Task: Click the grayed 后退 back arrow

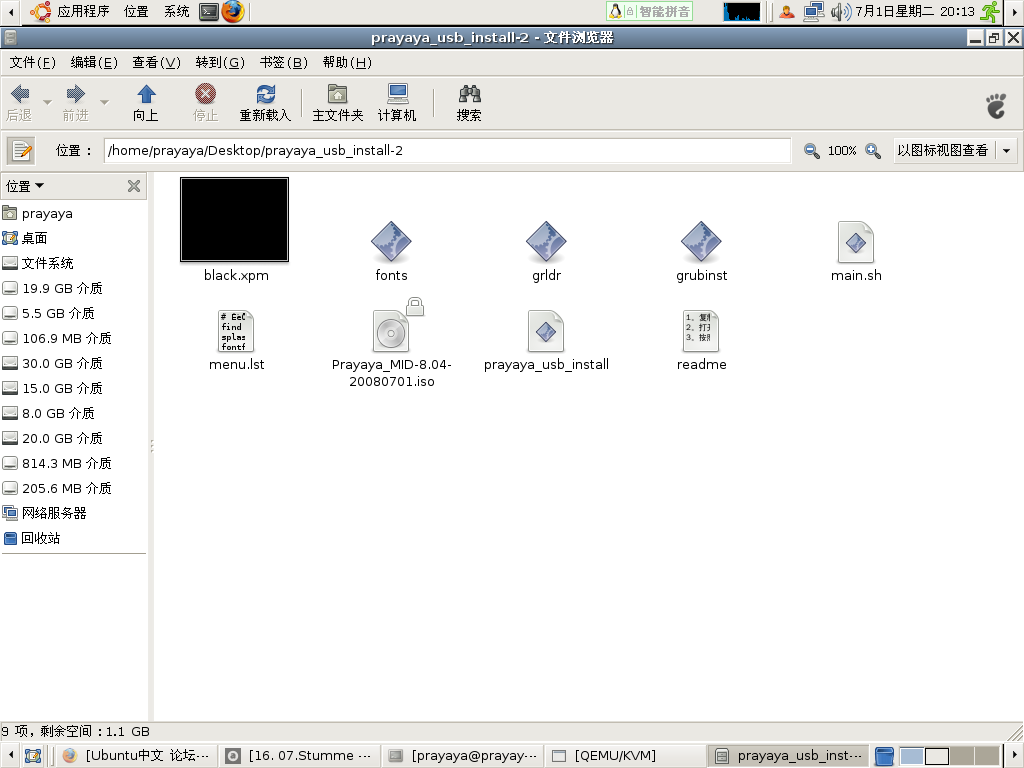Action: [x=20, y=103]
